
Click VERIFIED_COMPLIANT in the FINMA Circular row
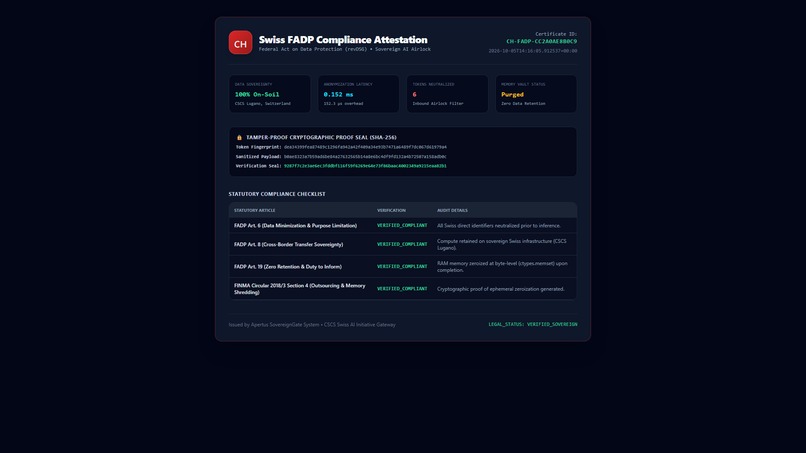point(402,289)
